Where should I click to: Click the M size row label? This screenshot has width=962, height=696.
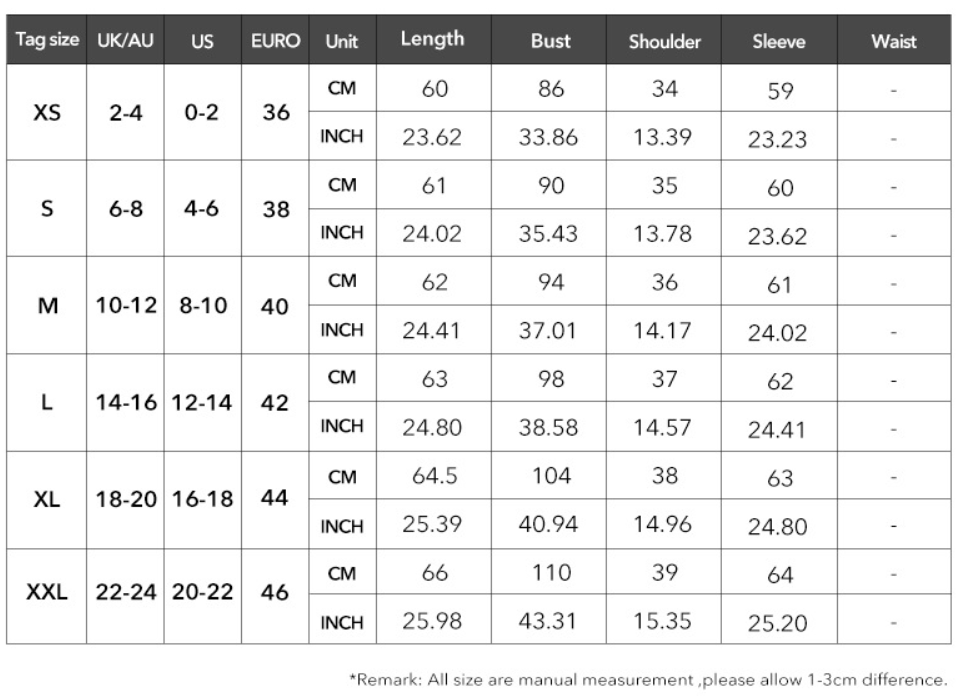click(x=47, y=305)
